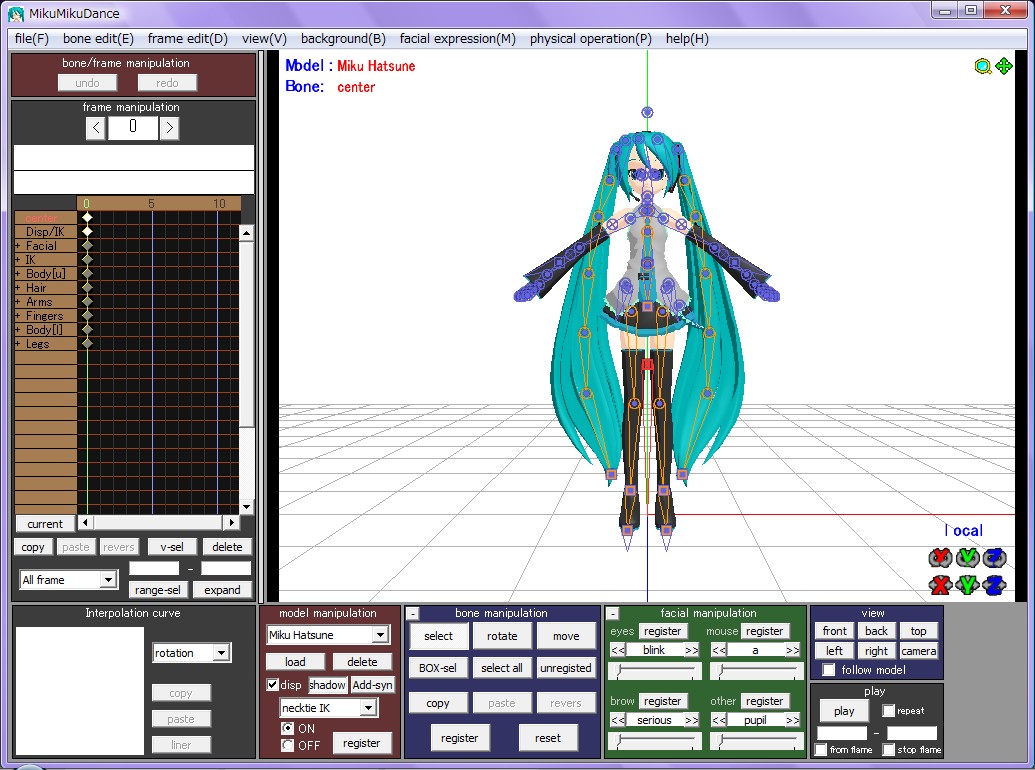Screen dimensions: 1035x770
Task: Click the >> arrow beside mouth morph 'a'
Action: coord(792,650)
